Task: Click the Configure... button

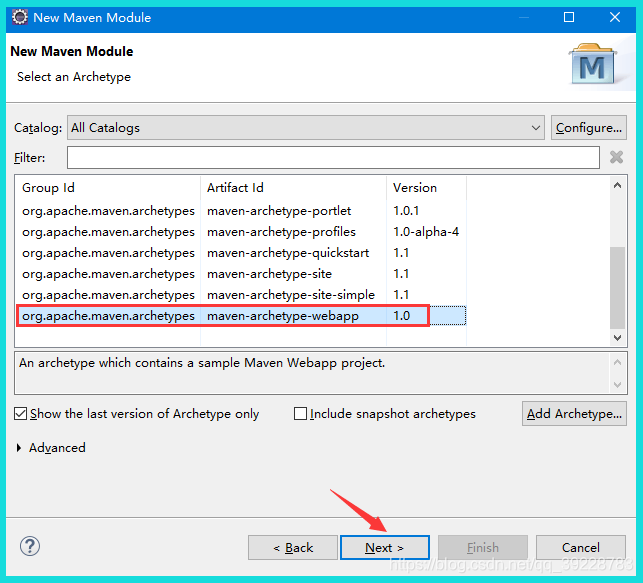Action: (x=588, y=128)
